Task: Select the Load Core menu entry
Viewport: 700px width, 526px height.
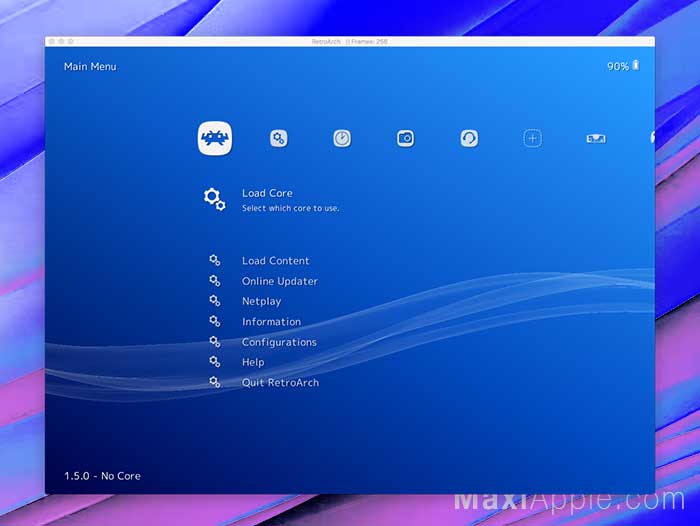Action: click(x=267, y=193)
